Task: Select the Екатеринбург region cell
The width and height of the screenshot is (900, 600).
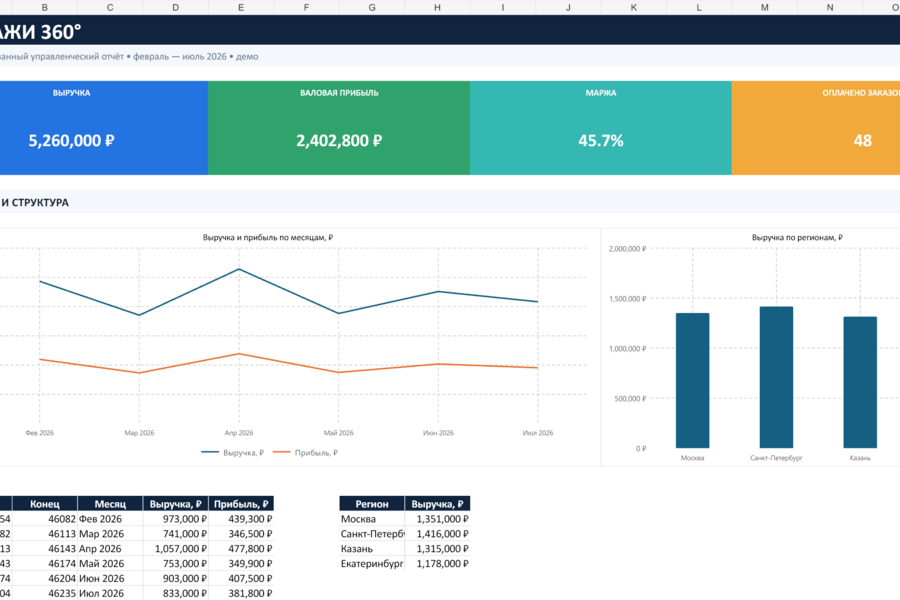Action: pos(372,563)
